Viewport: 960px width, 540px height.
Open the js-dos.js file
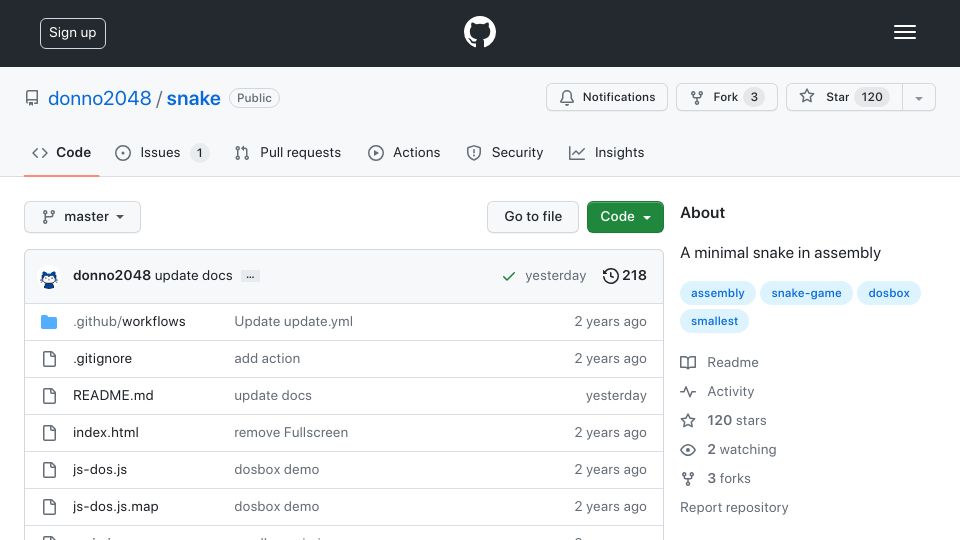click(100, 470)
